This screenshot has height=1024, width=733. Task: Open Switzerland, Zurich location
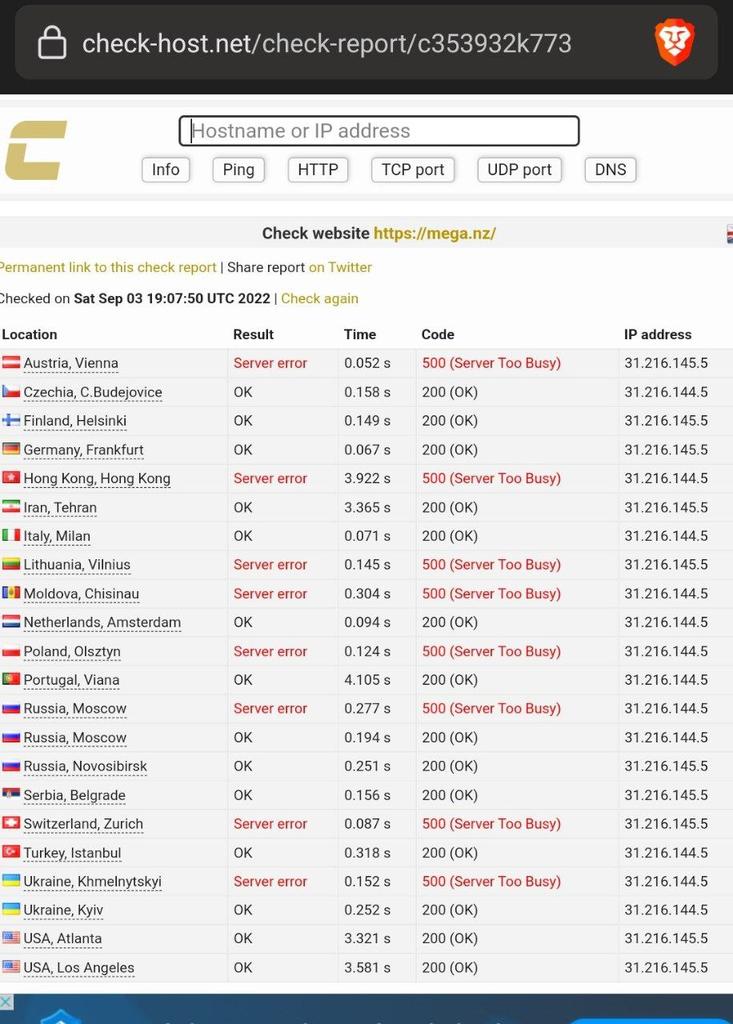pyautogui.click(x=83, y=824)
